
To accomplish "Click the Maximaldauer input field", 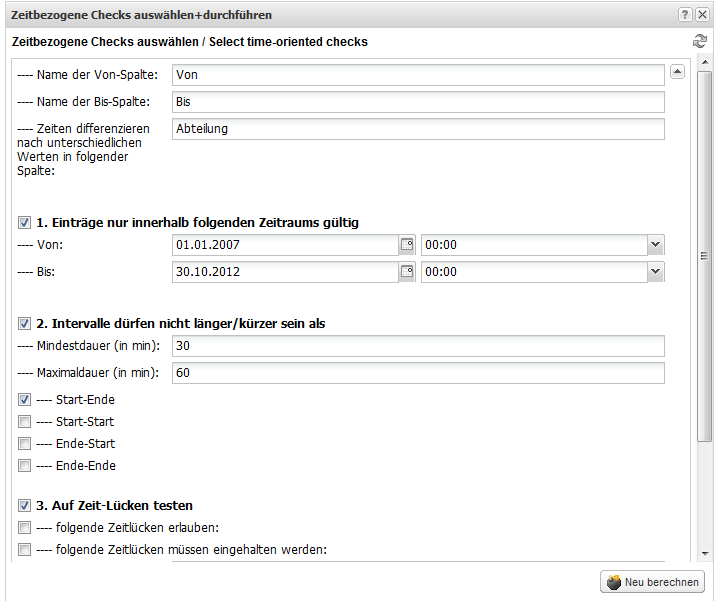I will coord(418,373).
